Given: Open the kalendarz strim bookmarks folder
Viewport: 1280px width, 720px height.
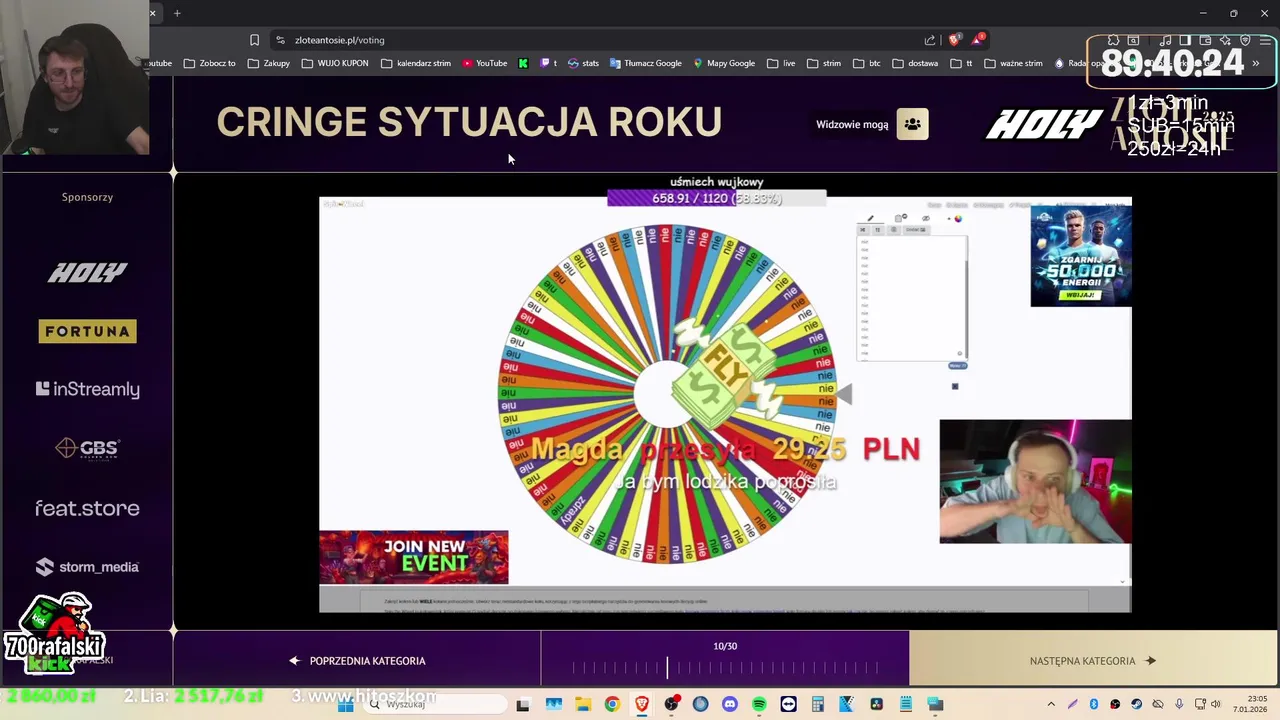Looking at the screenshot, I should [x=416, y=63].
